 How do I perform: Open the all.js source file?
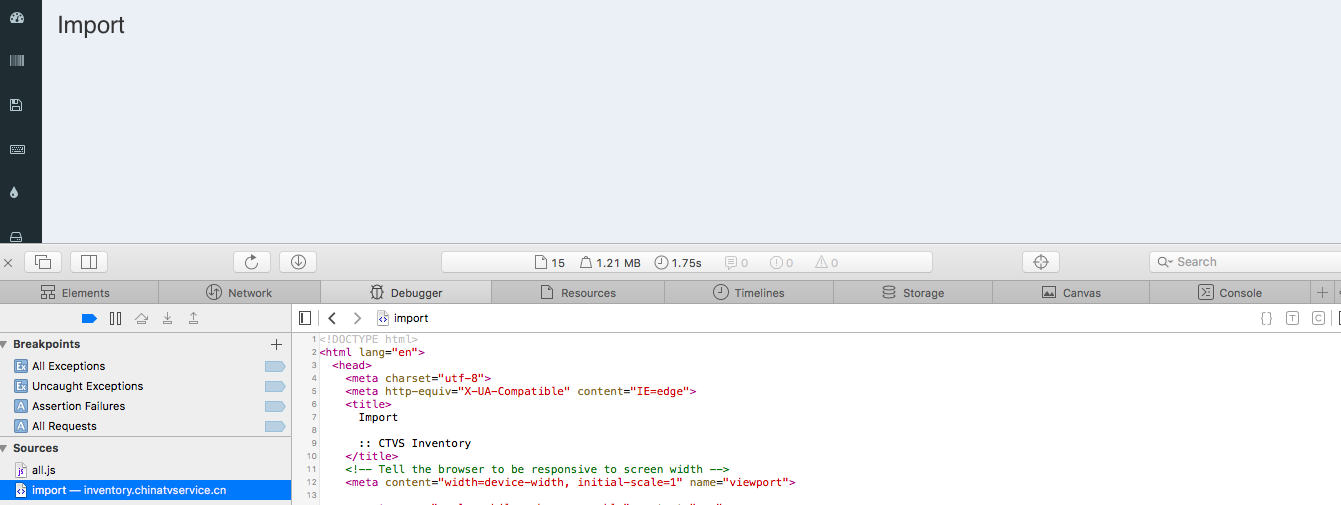145,469
